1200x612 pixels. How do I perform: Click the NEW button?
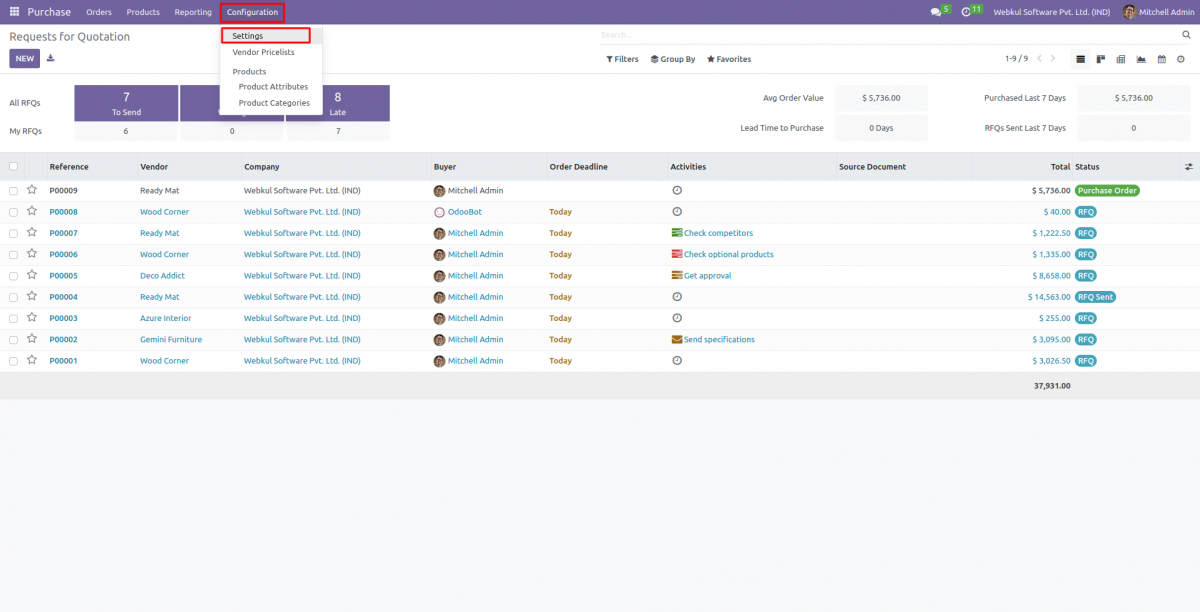(x=24, y=58)
